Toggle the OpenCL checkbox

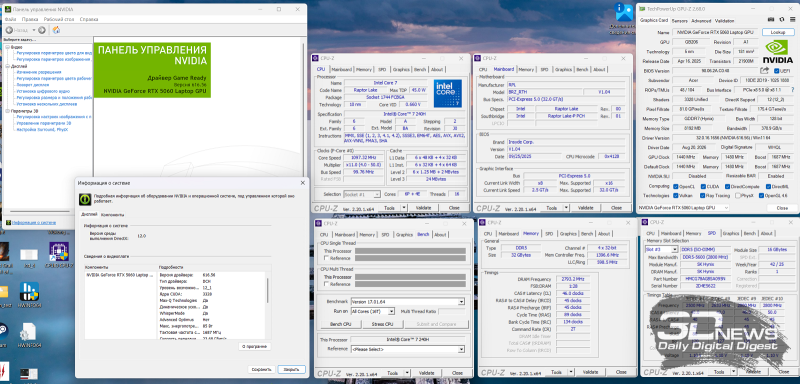click(x=676, y=186)
